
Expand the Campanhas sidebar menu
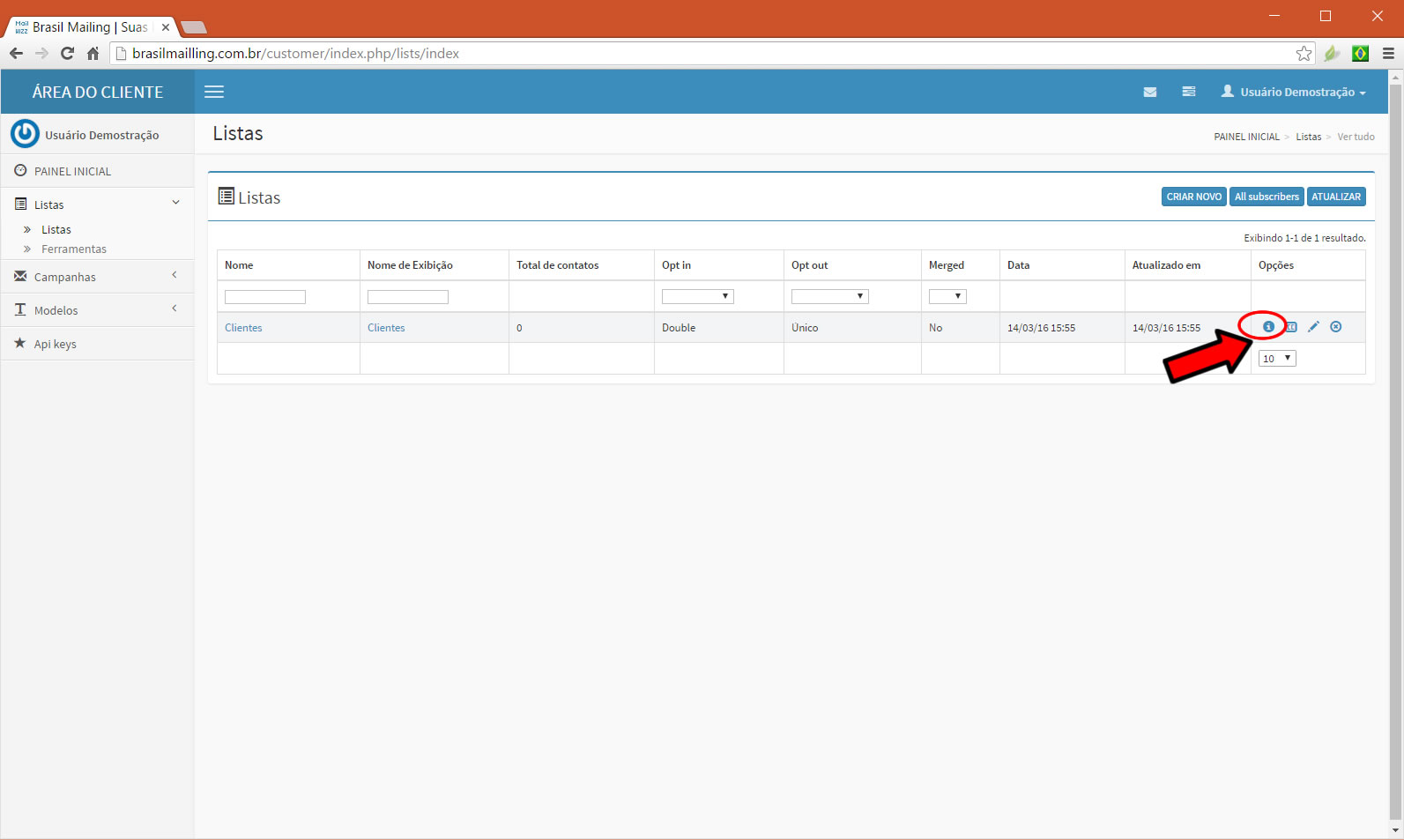pos(98,277)
